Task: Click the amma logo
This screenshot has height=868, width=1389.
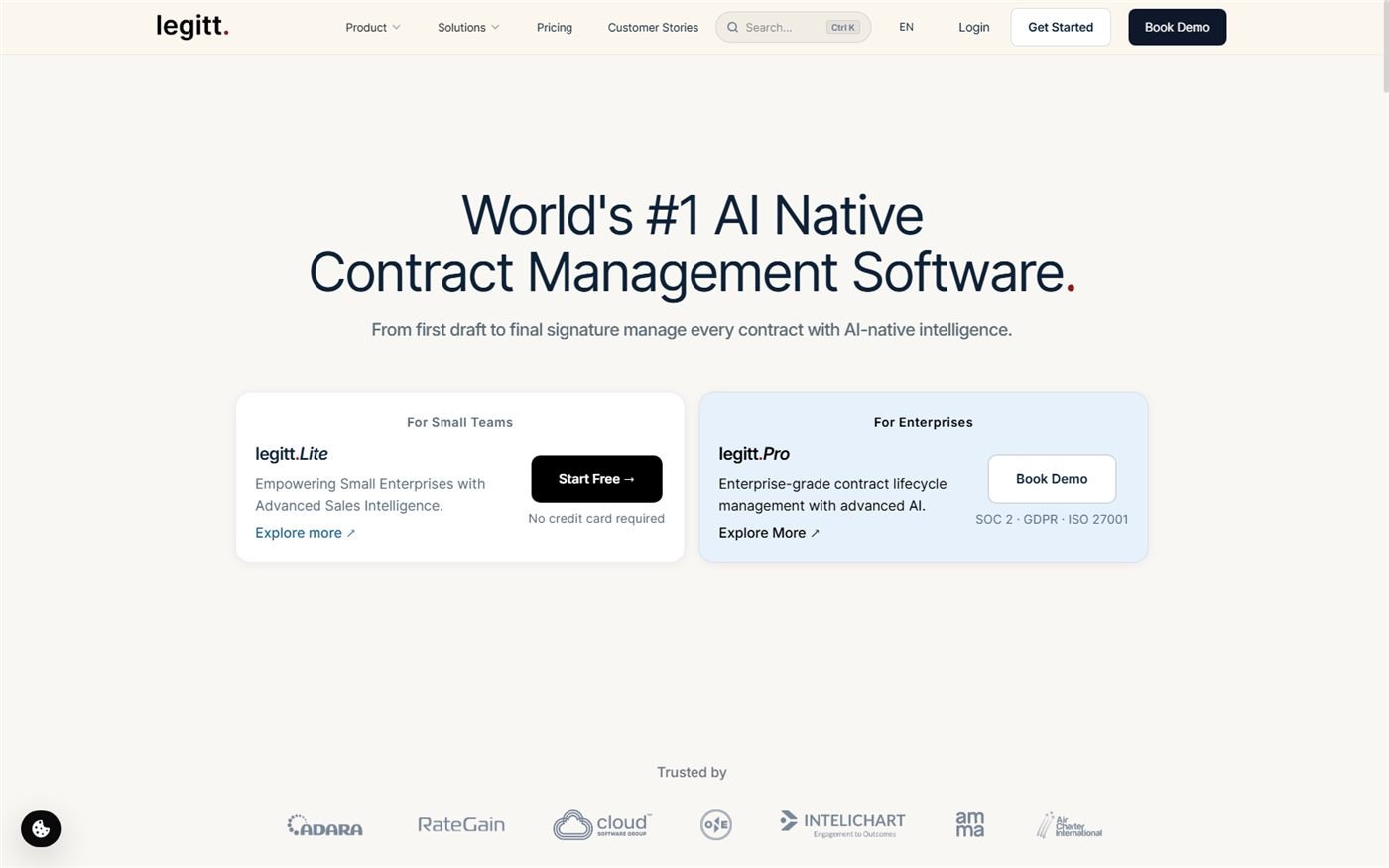Action: point(970,824)
